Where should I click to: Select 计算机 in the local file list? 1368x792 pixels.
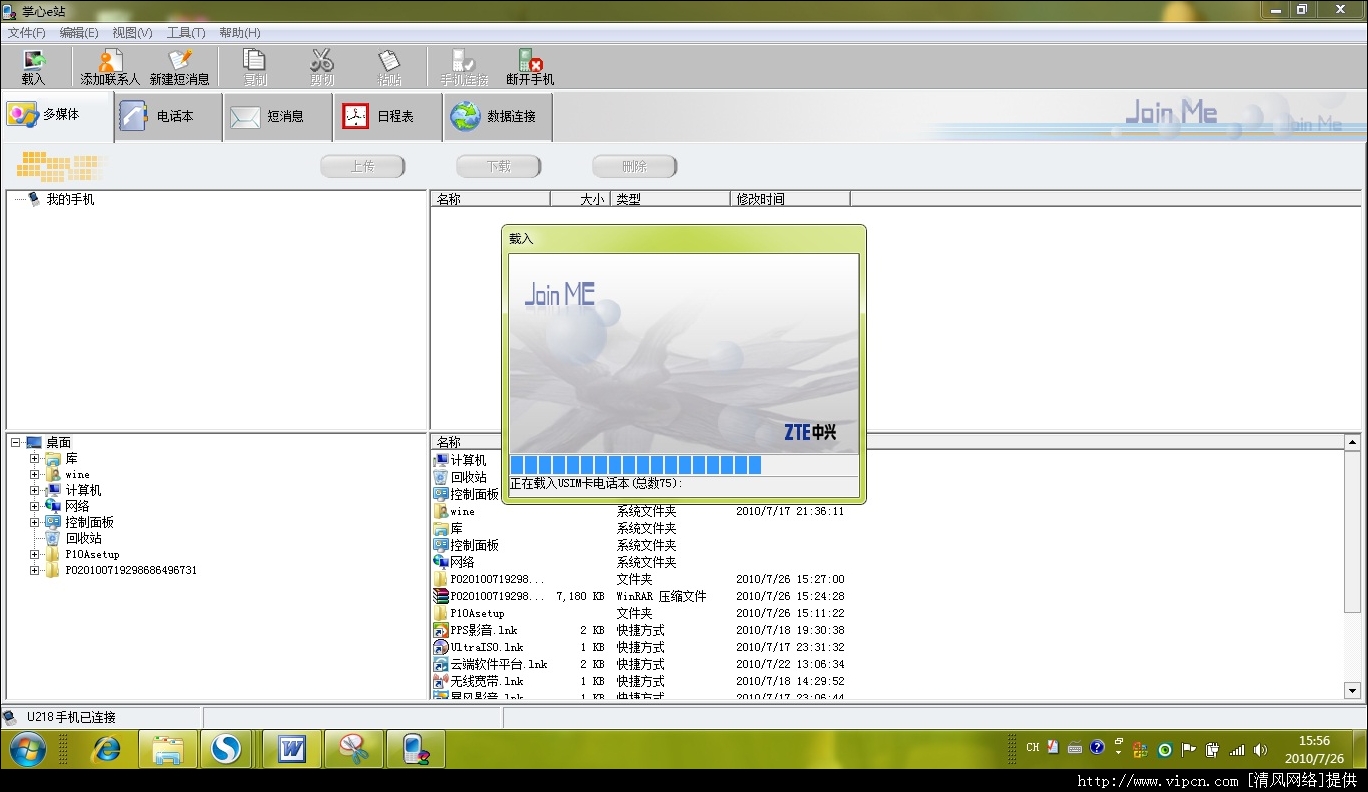(468, 460)
